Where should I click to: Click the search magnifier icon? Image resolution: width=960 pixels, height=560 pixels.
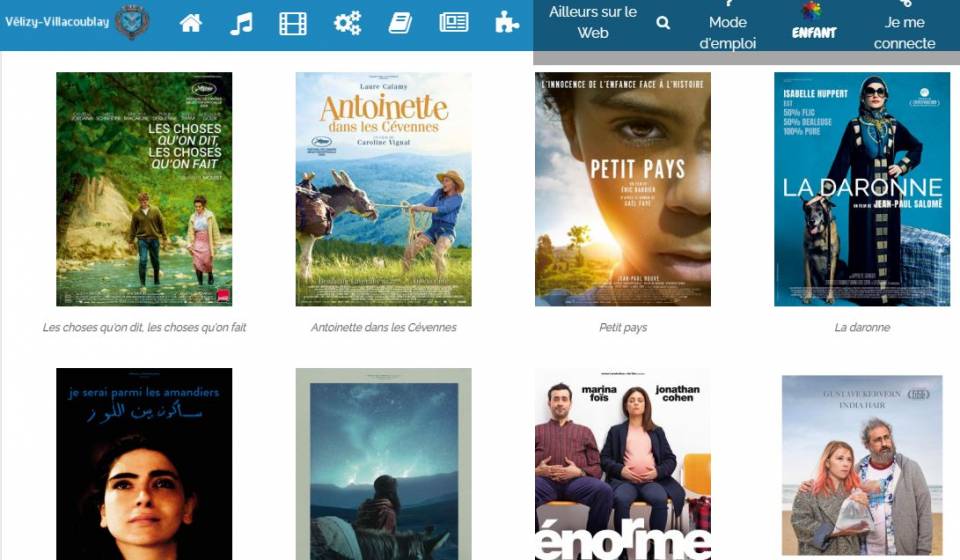click(662, 23)
